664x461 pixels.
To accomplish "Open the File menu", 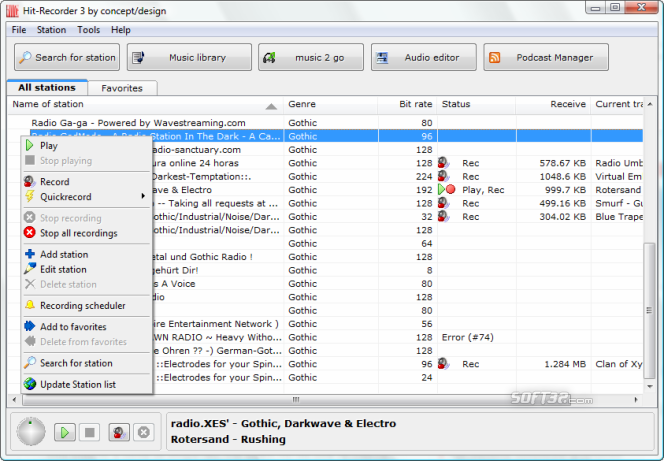I will tap(19, 30).
